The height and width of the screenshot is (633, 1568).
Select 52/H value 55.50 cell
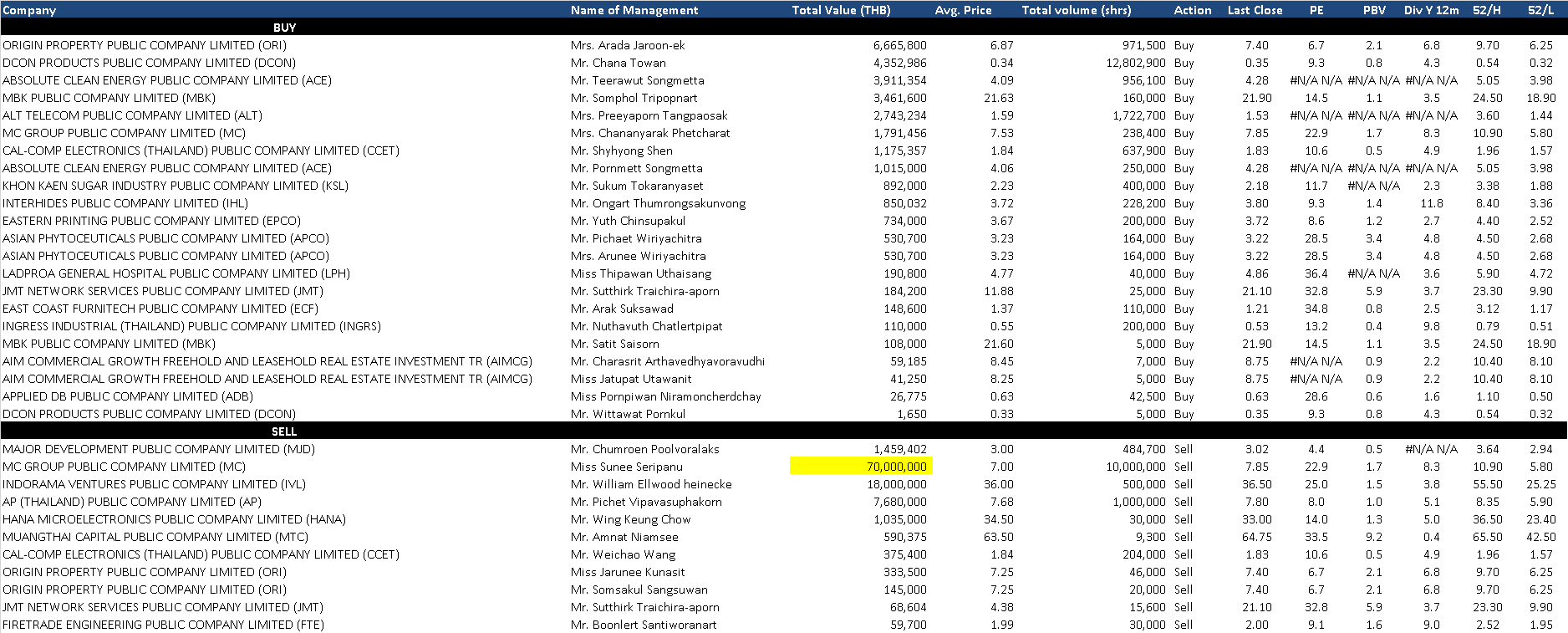1488,484
